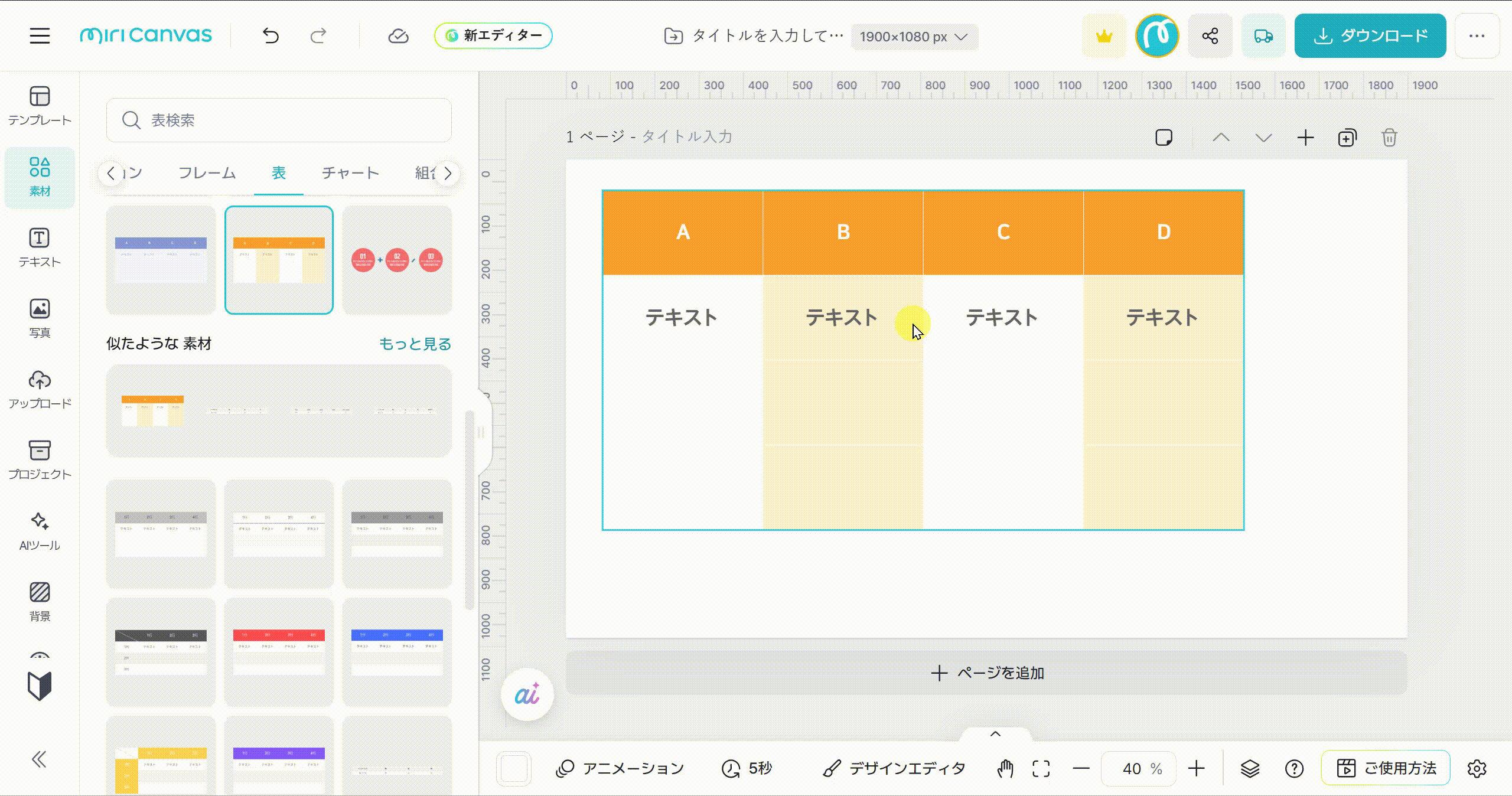Toggle fullscreen view icon
Screen dimensions: 1512x796
pos(1041,768)
